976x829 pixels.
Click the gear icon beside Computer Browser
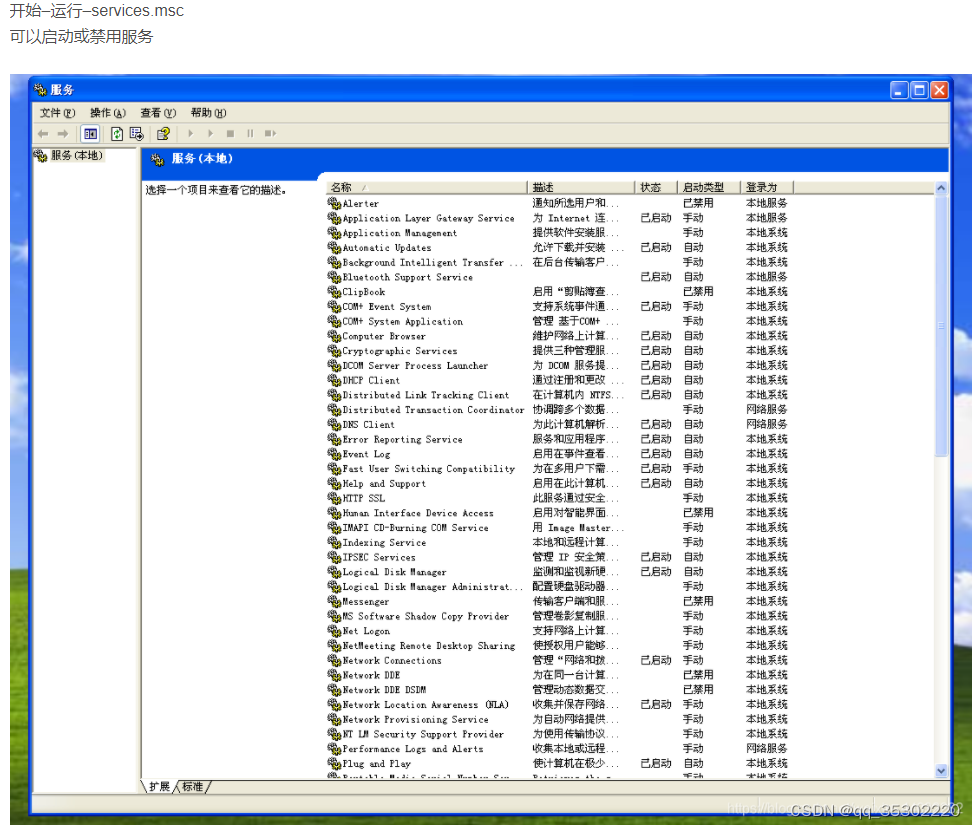tap(334, 336)
